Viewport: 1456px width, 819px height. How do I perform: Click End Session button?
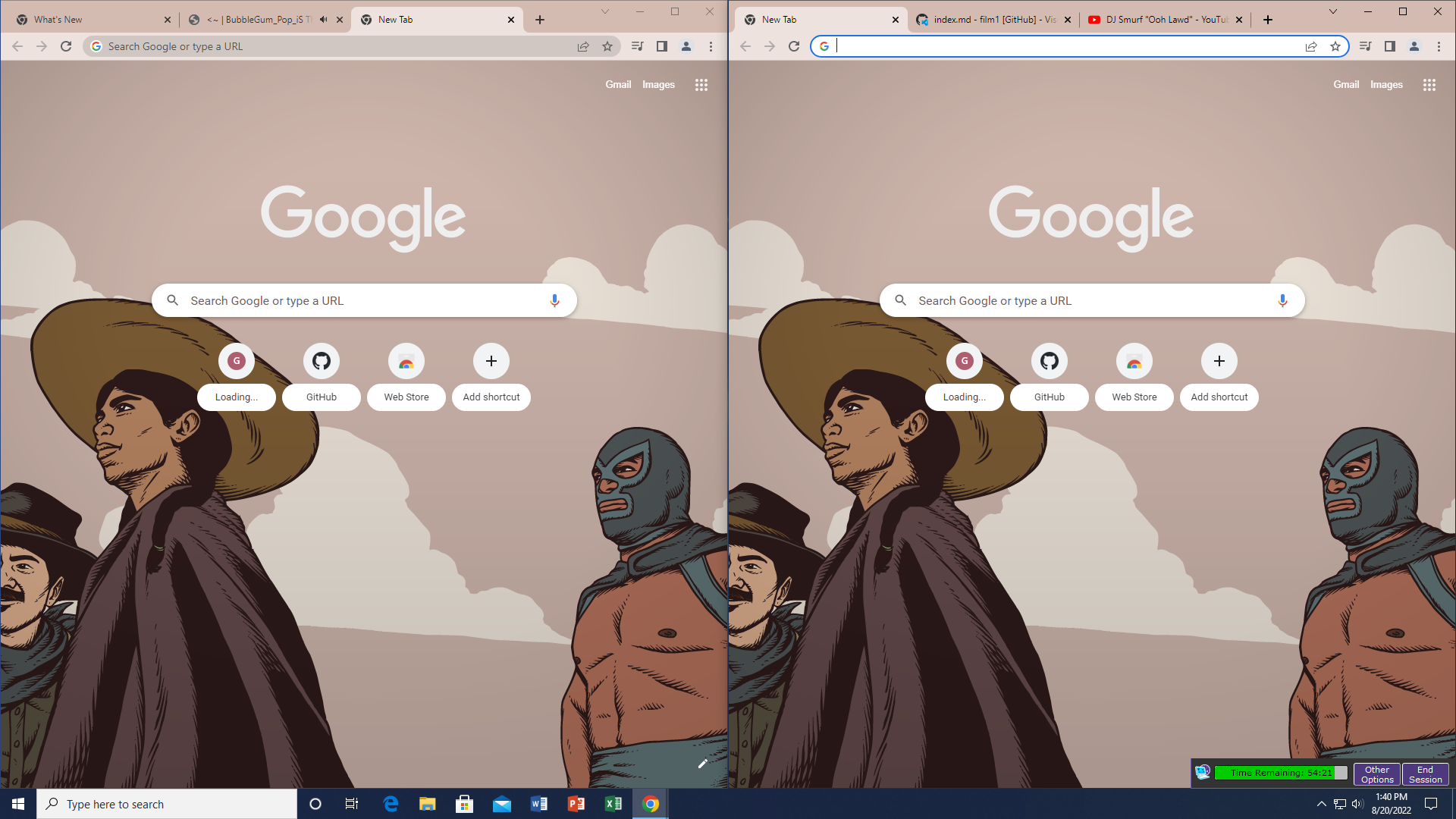(x=1425, y=773)
